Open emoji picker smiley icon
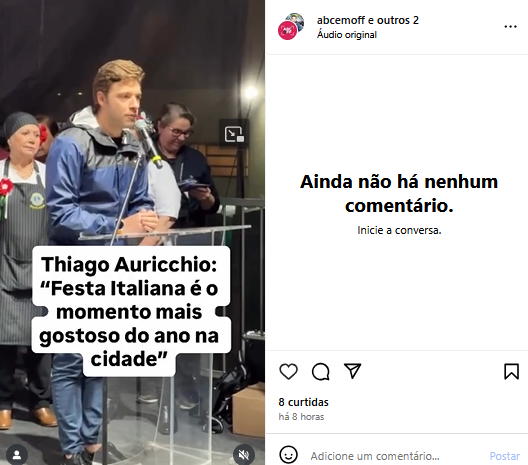The width and height of the screenshot is (528, 465). (289, 455)
